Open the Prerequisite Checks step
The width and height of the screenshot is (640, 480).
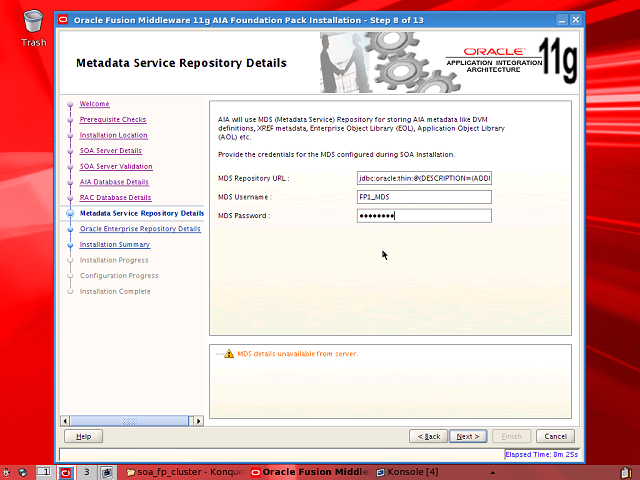click(x=113, y=119)
